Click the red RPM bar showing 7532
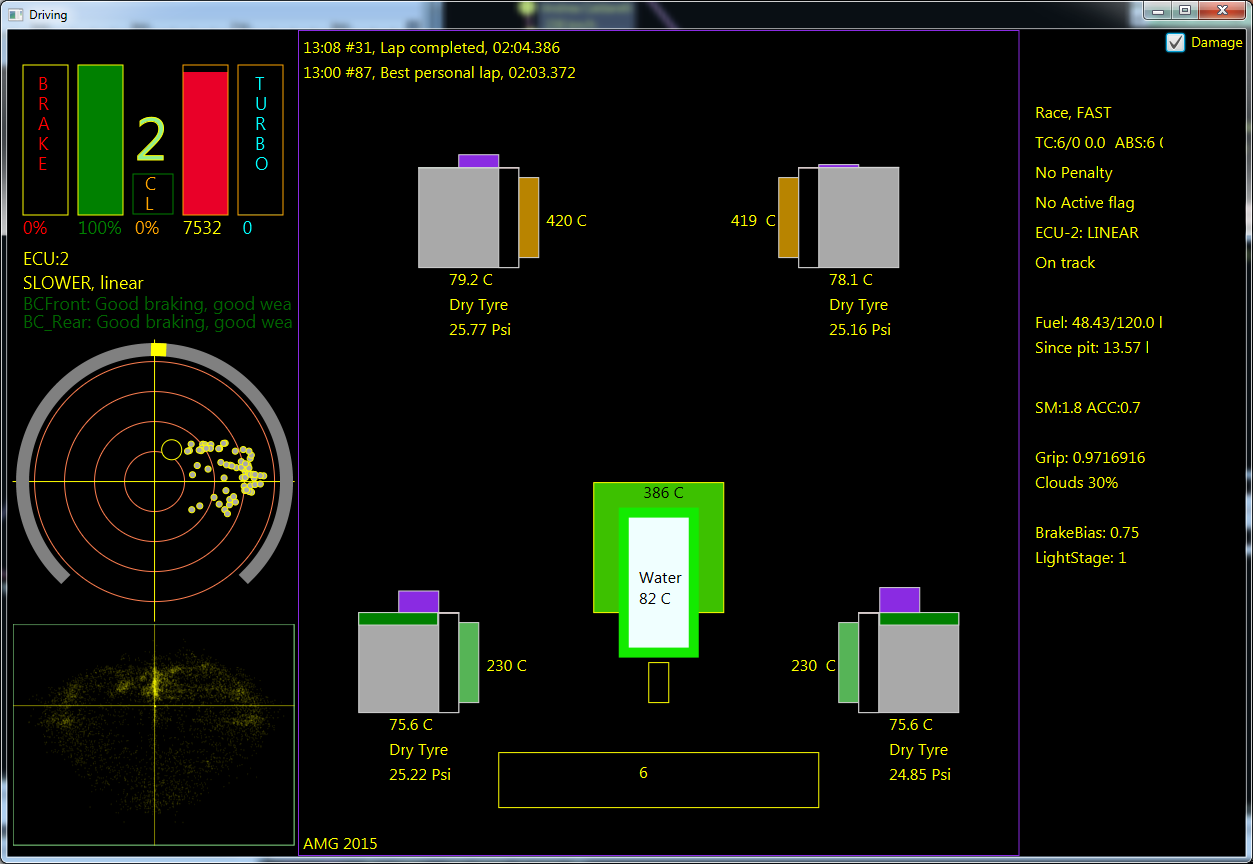The width and height of the screenshot is (1253, 864). coord(204,140)
